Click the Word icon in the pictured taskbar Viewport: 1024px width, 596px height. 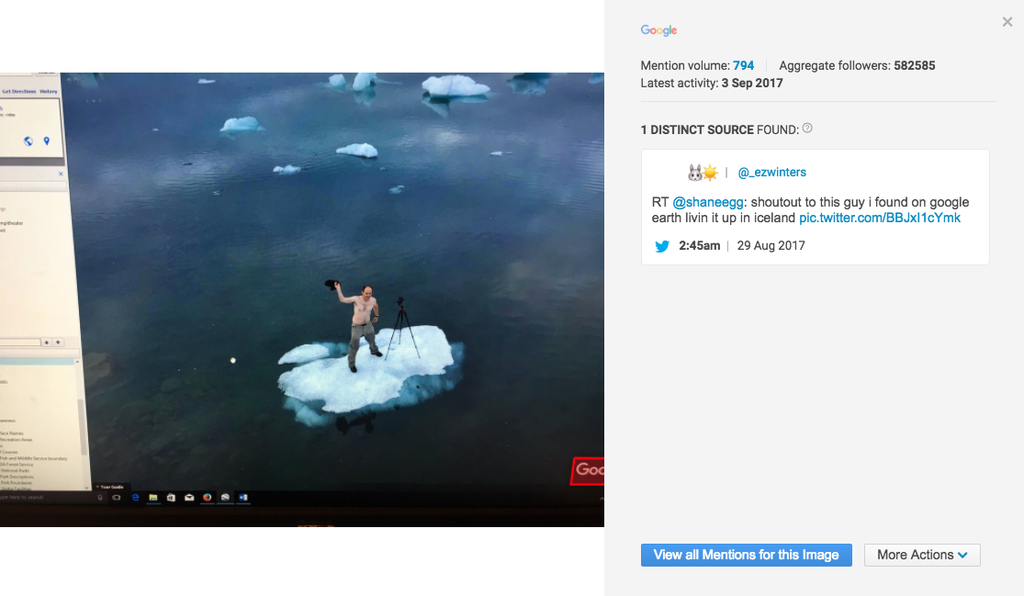pyautogui.click(x=243, y=497)
